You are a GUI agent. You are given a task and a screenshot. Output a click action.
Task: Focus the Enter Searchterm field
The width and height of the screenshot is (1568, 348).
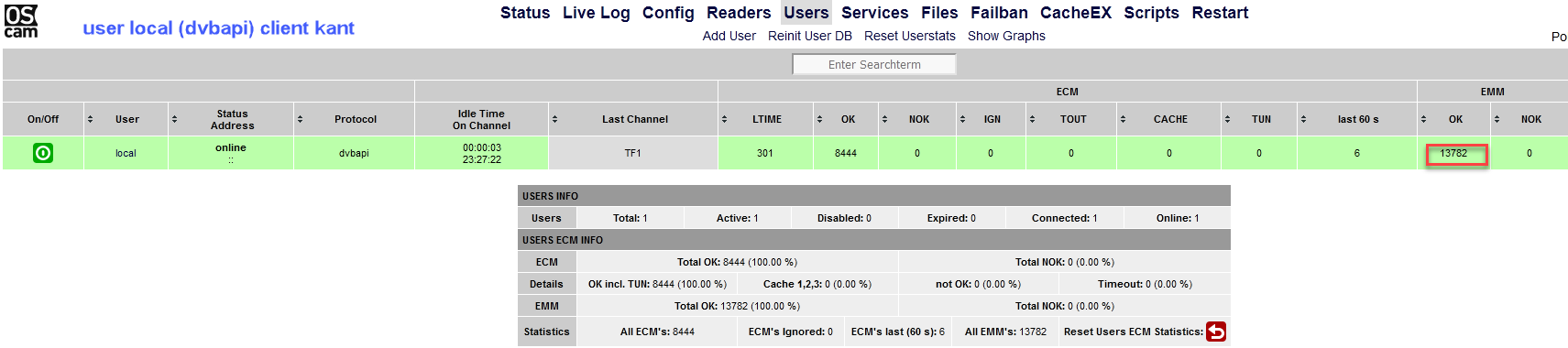click(874, 64)
